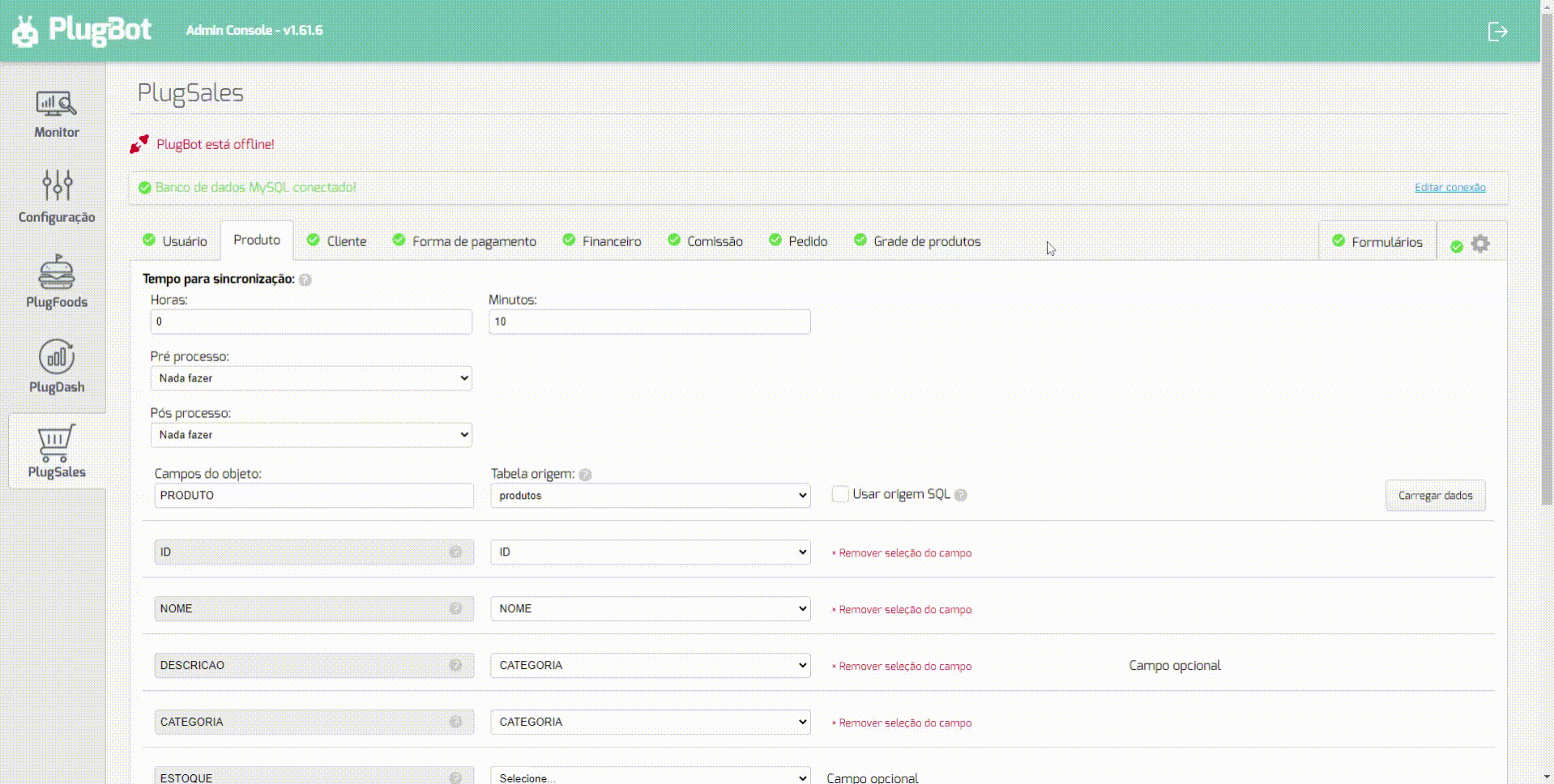Image resolution: width=1554 pixels, height=784 pixels.
Task: Click help icon beside Tabela origem
Action: [x=586, y=475]
